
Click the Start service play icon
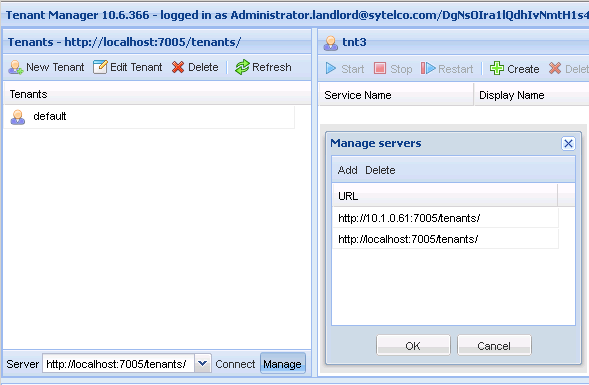click(x=331, y=68)
